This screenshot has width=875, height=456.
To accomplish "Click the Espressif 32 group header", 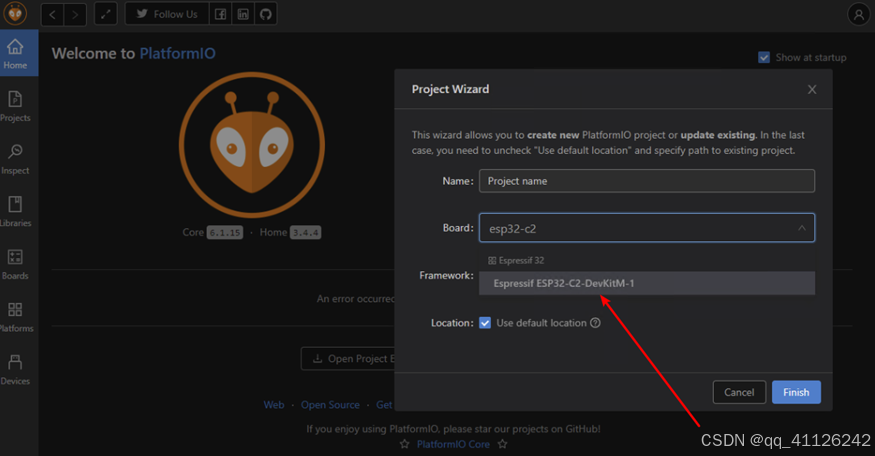I will point(516,260).
